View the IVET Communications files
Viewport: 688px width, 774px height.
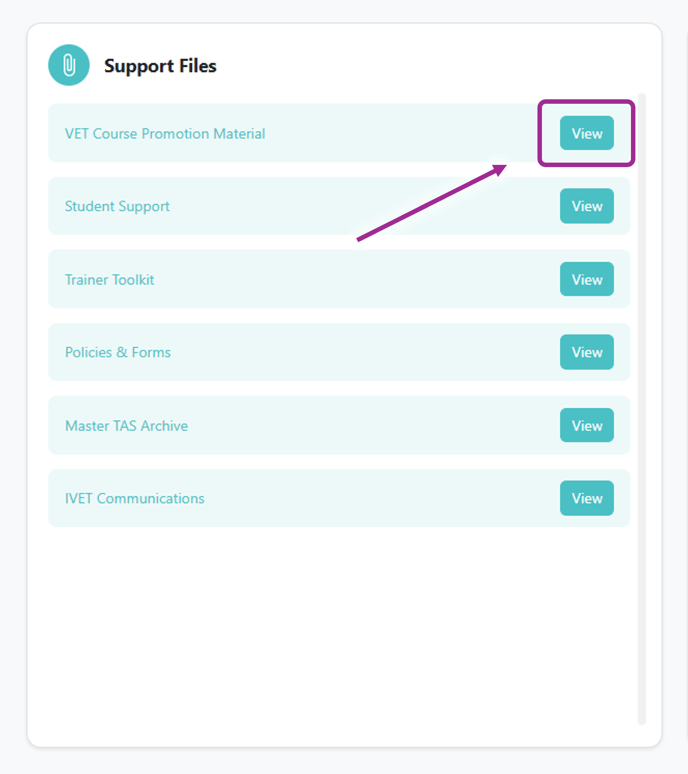coord(586,498)
